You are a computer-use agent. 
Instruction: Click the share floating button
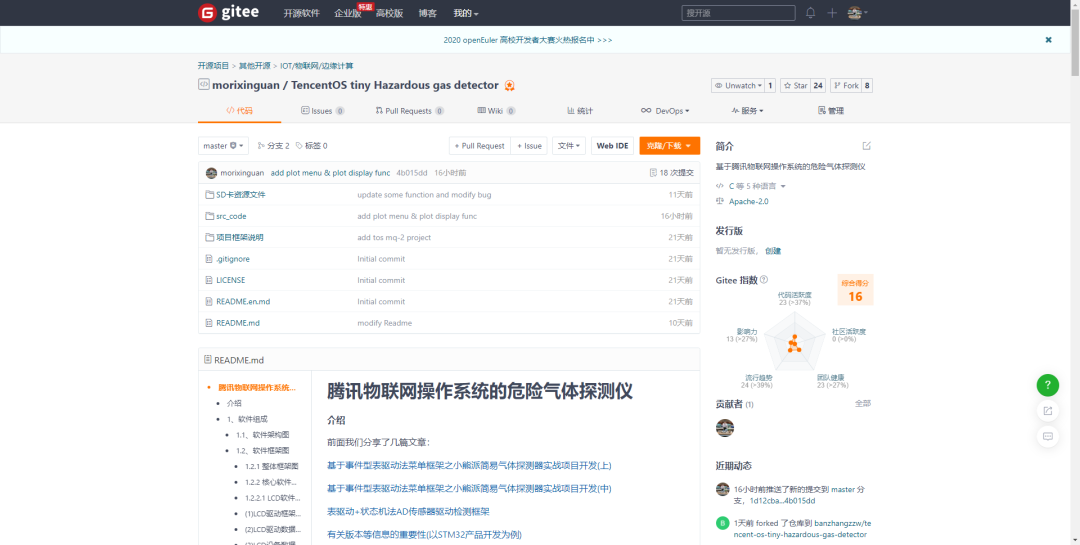click(x=1048, y=411)
